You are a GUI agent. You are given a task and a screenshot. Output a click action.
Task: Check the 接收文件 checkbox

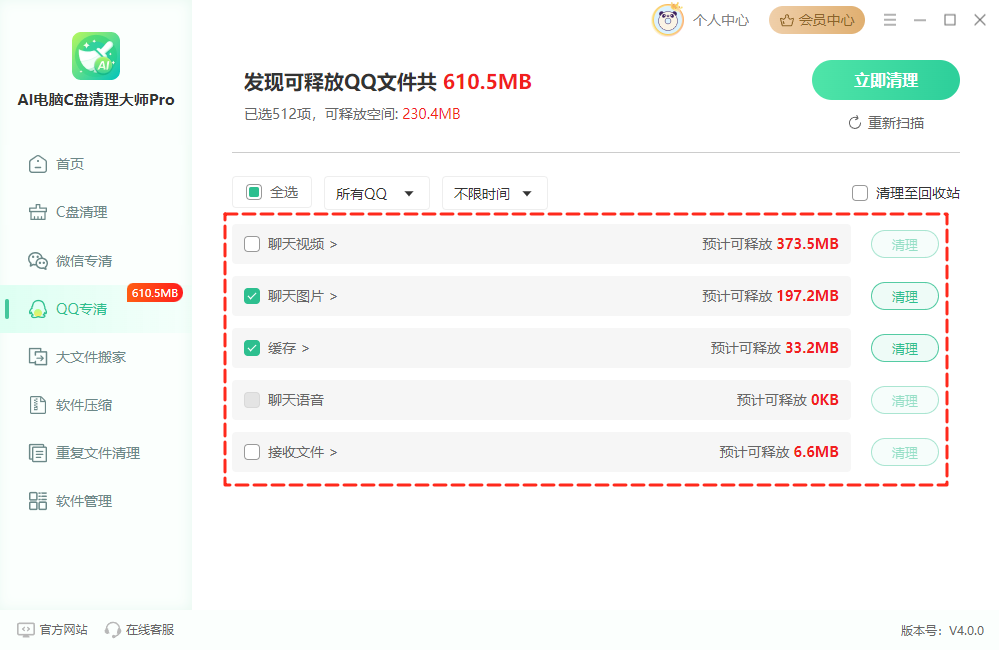coord(252,452)
